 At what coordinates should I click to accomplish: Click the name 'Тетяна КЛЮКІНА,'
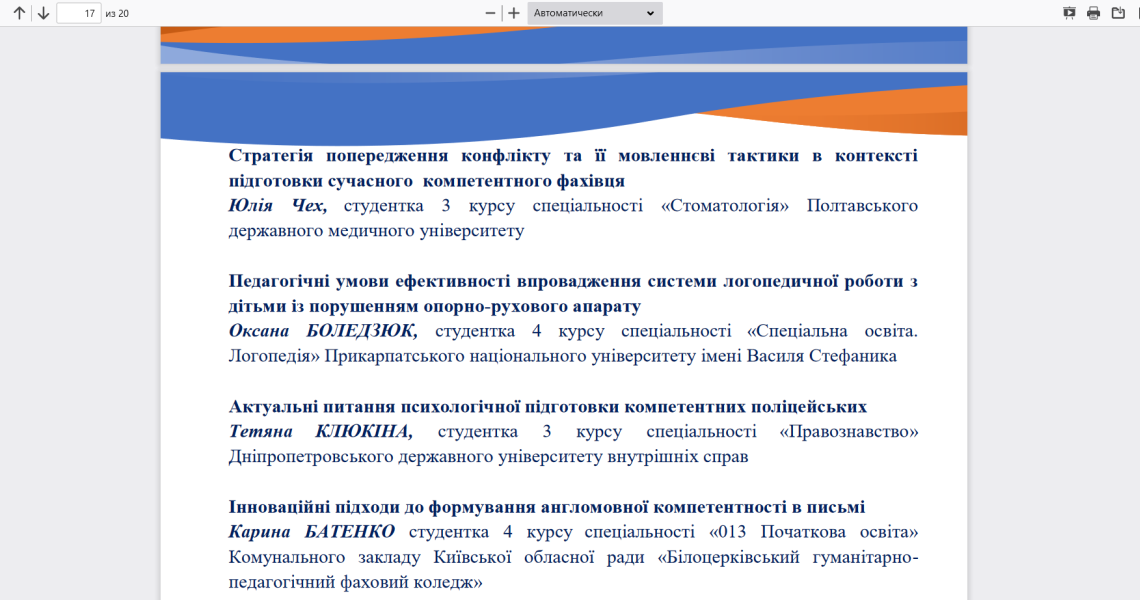pyautogui.click(x=321, y=431)
